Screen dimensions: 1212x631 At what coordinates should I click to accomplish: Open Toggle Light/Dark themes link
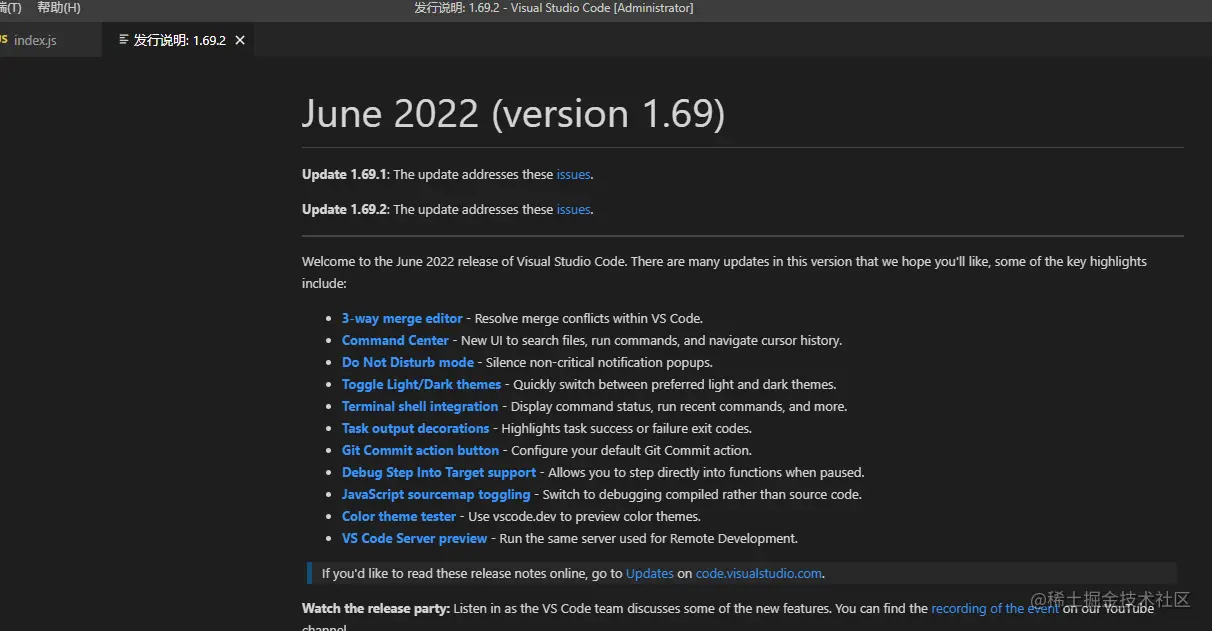[421, 385]
